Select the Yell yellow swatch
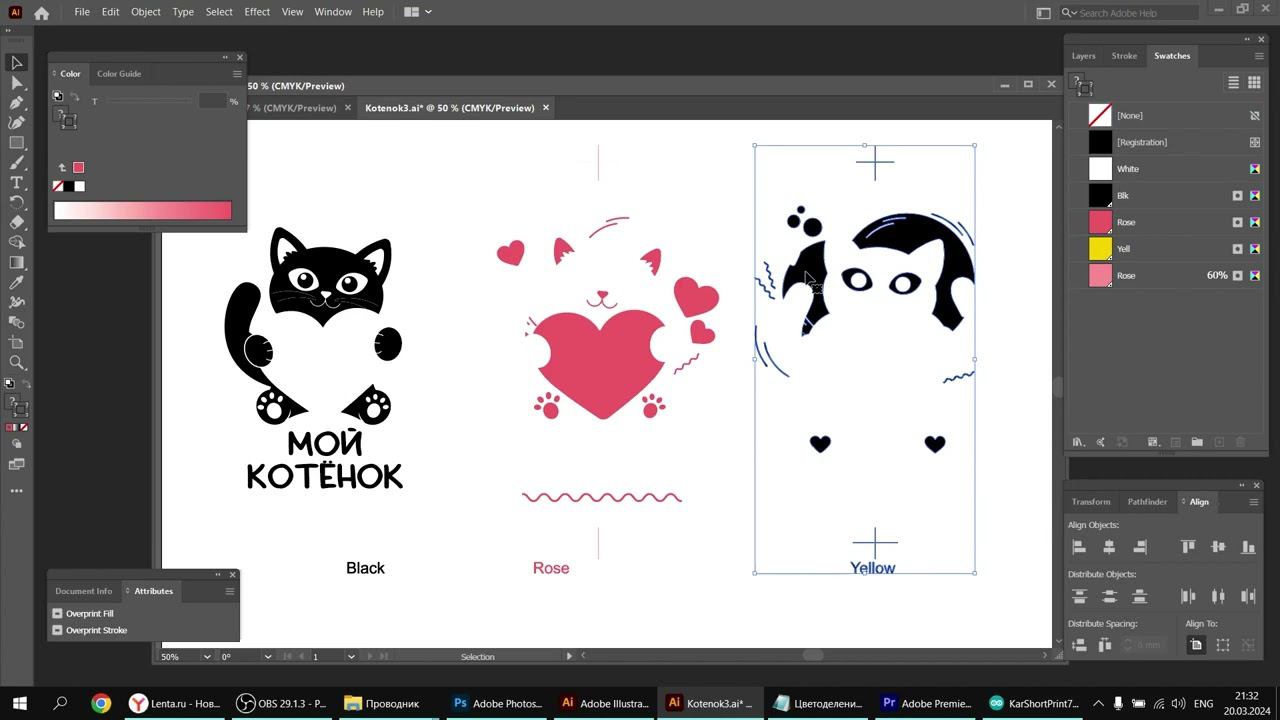1280x720 pixels. 1100,249
